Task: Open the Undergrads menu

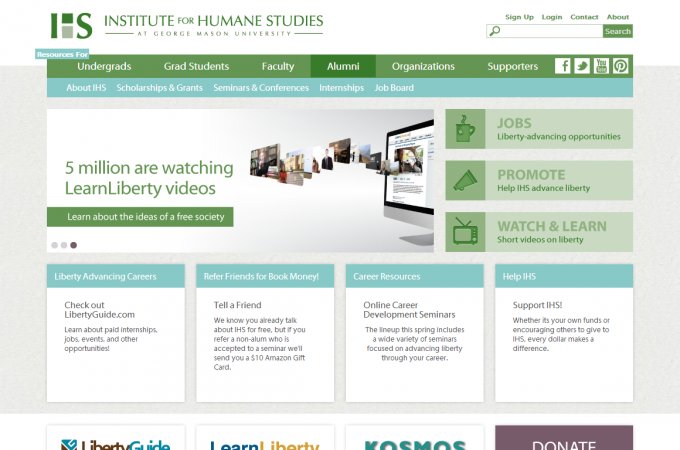Action: pos(104,66)
